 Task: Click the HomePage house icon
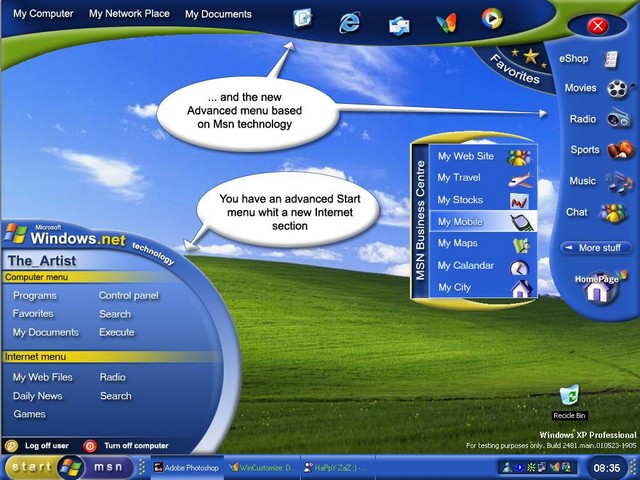(x=596, y=290)
